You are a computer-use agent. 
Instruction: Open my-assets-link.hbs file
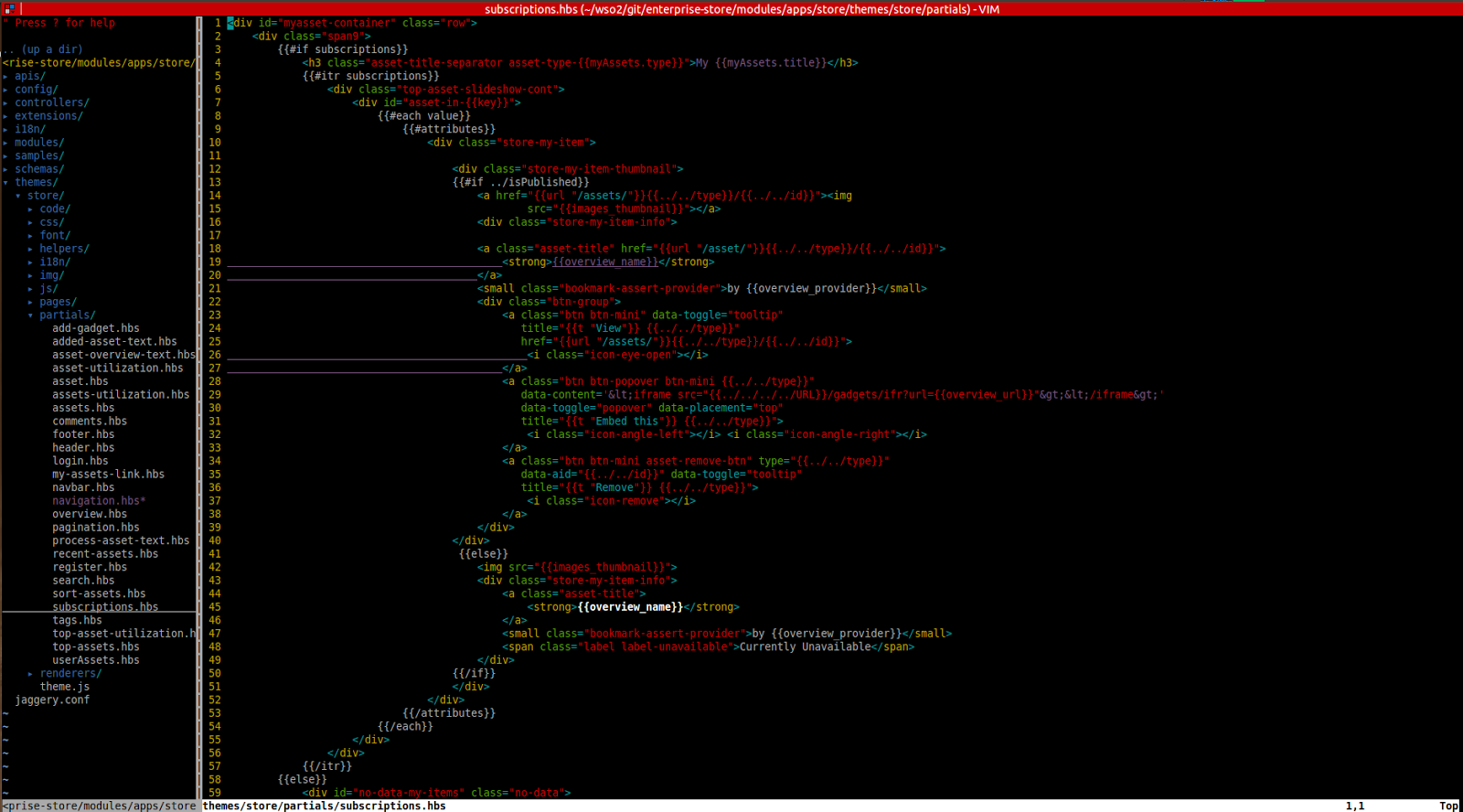pos(109,474)
